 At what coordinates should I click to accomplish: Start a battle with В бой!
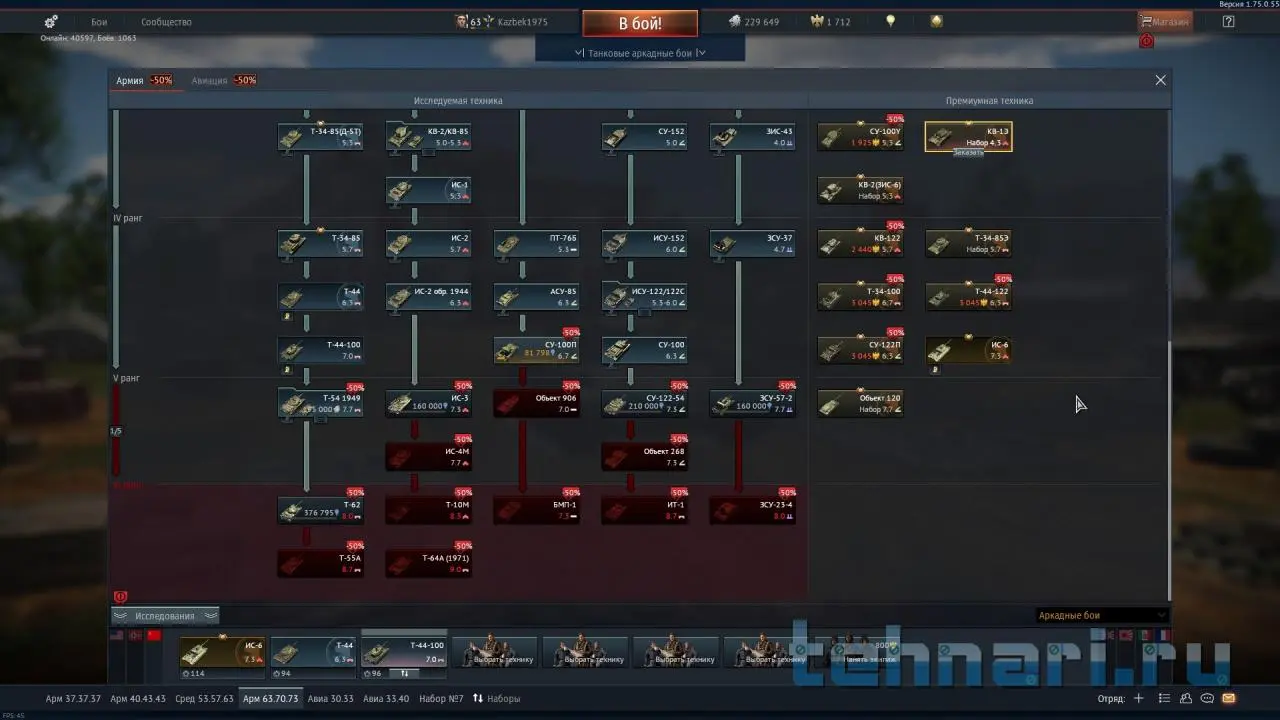pyautogui.click(x=640, y=23)
